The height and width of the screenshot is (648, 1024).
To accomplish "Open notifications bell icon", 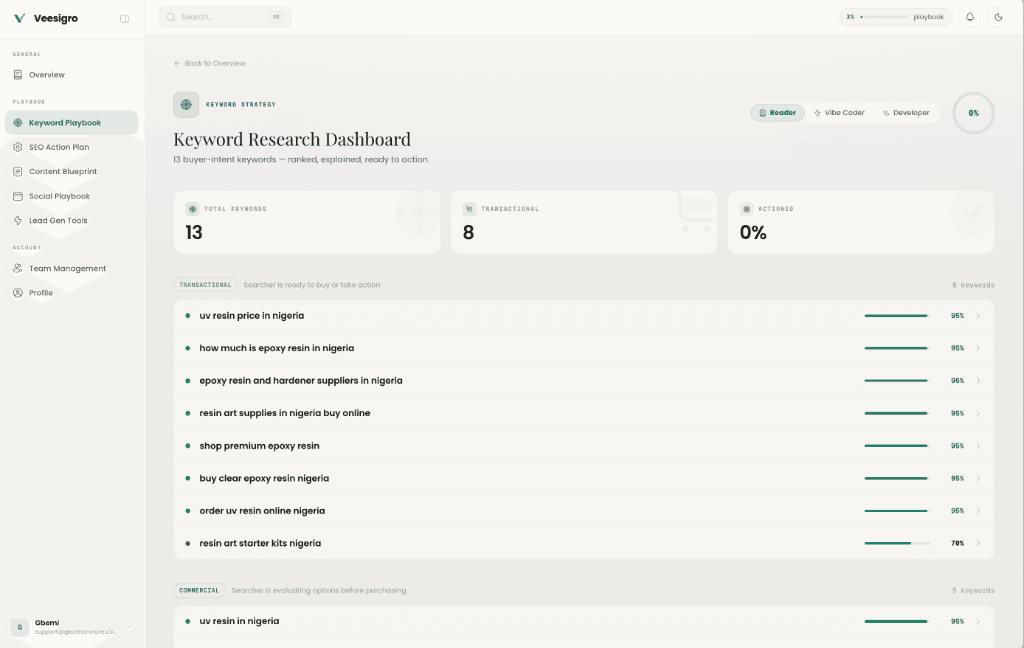I will pos(970,17).
